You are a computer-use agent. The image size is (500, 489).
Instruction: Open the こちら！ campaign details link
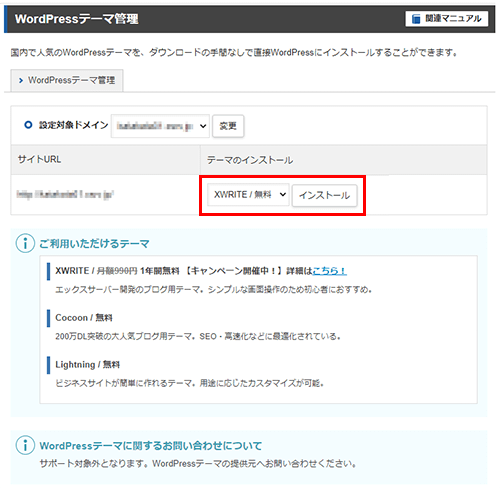(x=329, y=271)
